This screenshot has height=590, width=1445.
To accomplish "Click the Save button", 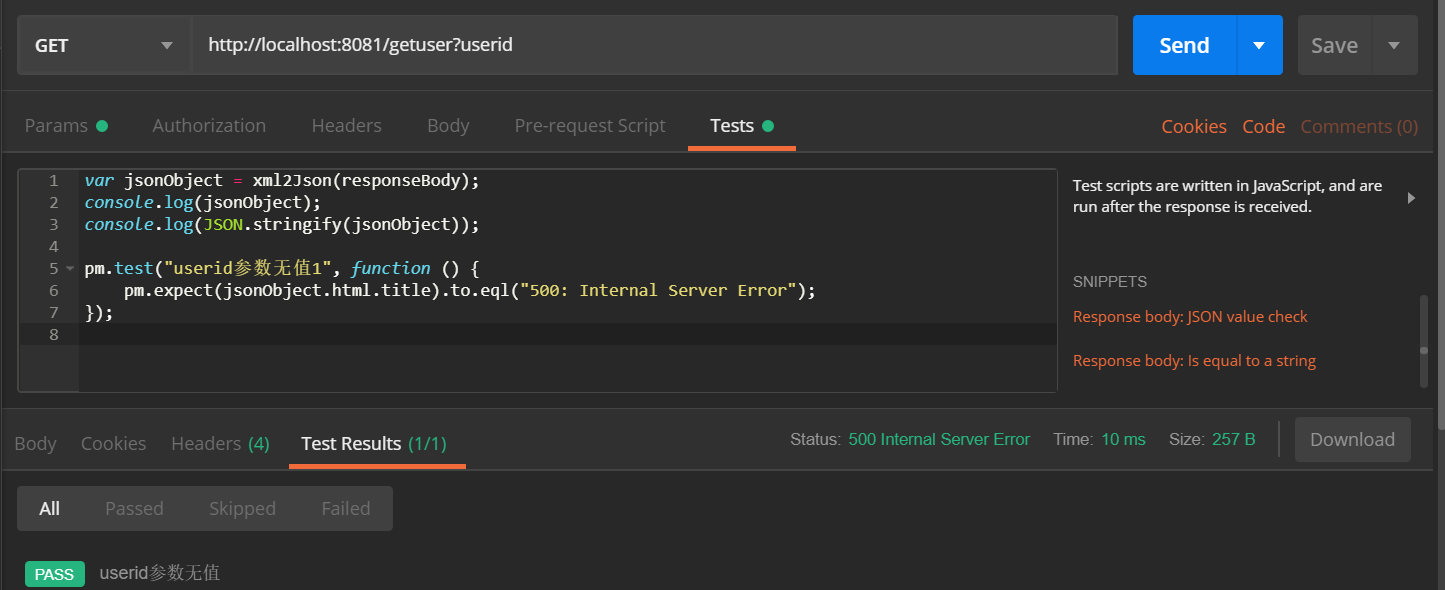I will 1334,46.
